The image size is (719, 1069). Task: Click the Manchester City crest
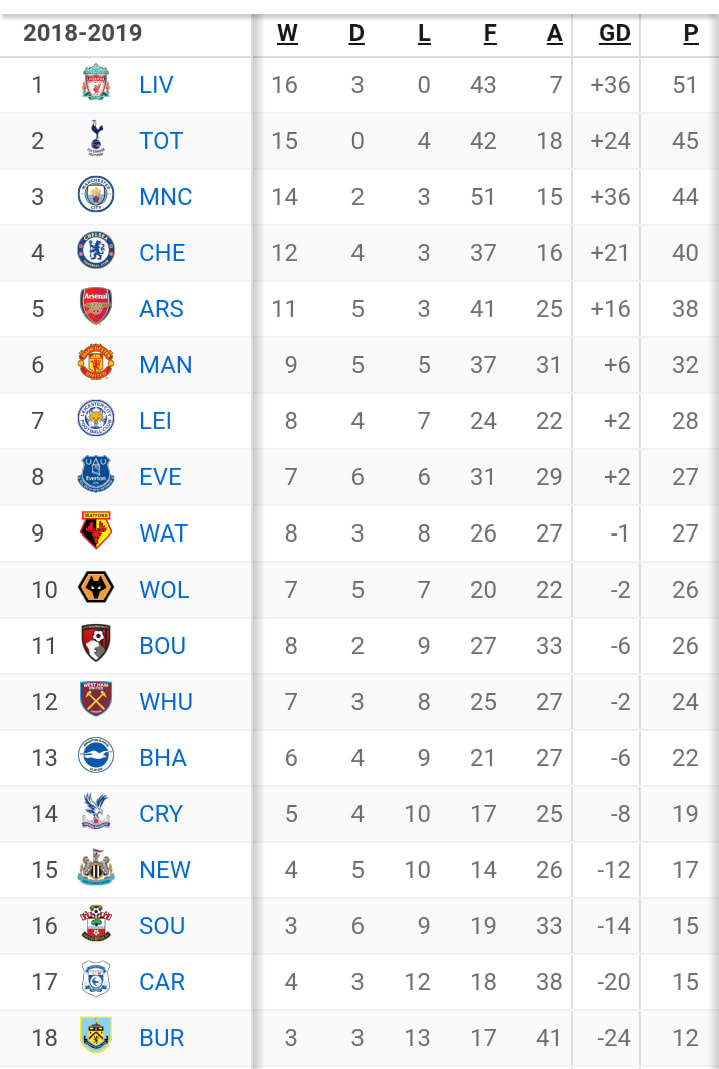click(96, 195)
